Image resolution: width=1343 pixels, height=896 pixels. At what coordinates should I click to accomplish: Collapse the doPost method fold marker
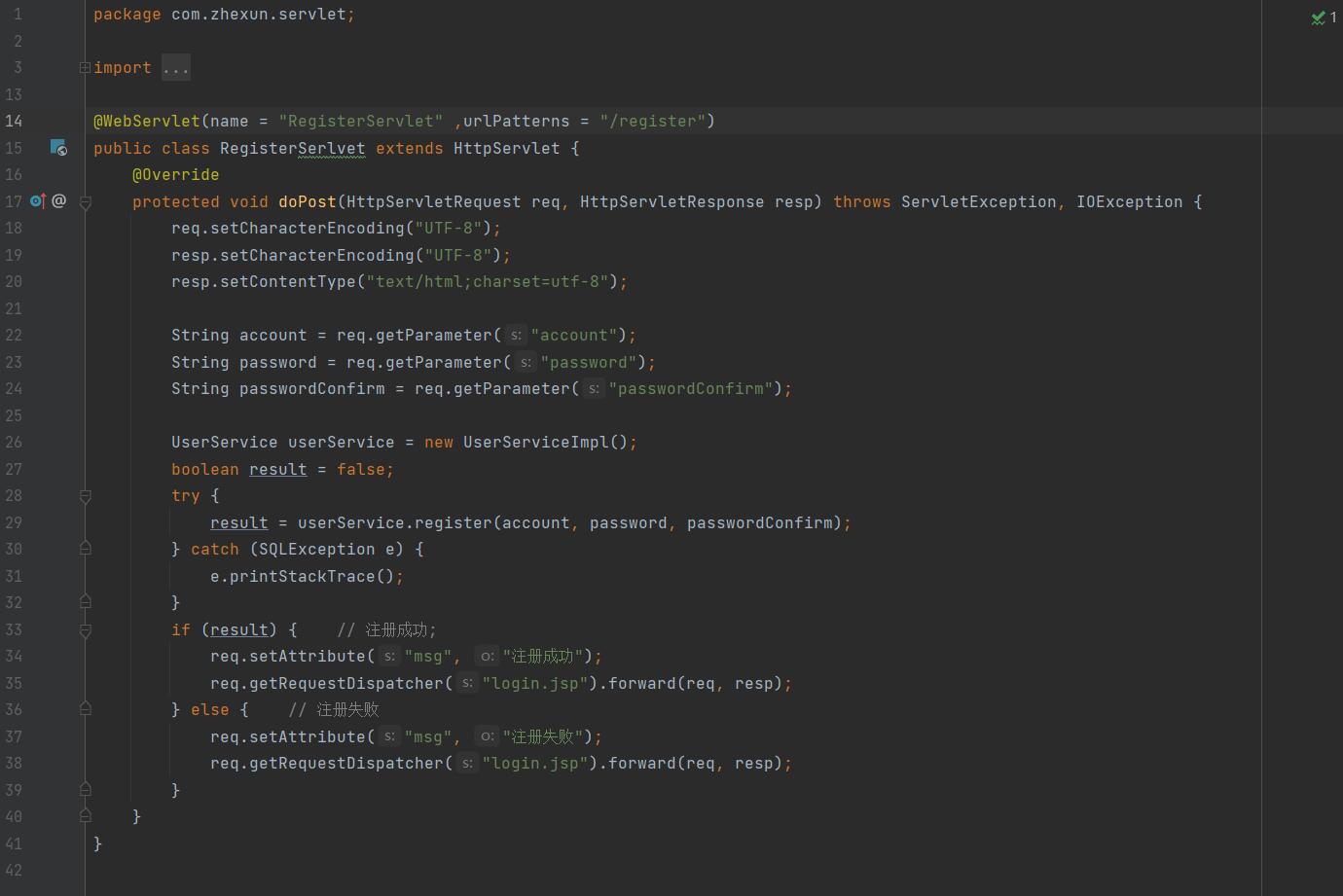click(x=85, y=202)
